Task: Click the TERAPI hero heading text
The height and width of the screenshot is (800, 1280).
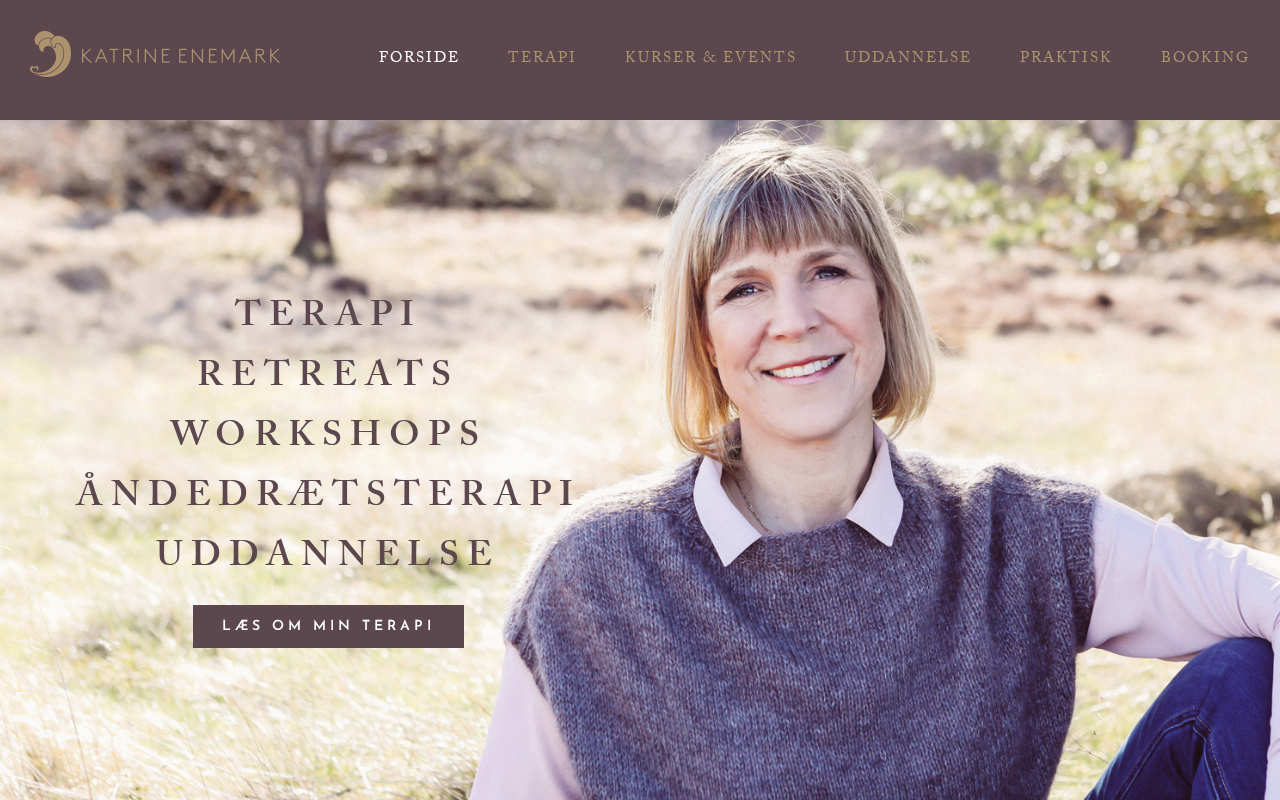Action: pos(327,313)
